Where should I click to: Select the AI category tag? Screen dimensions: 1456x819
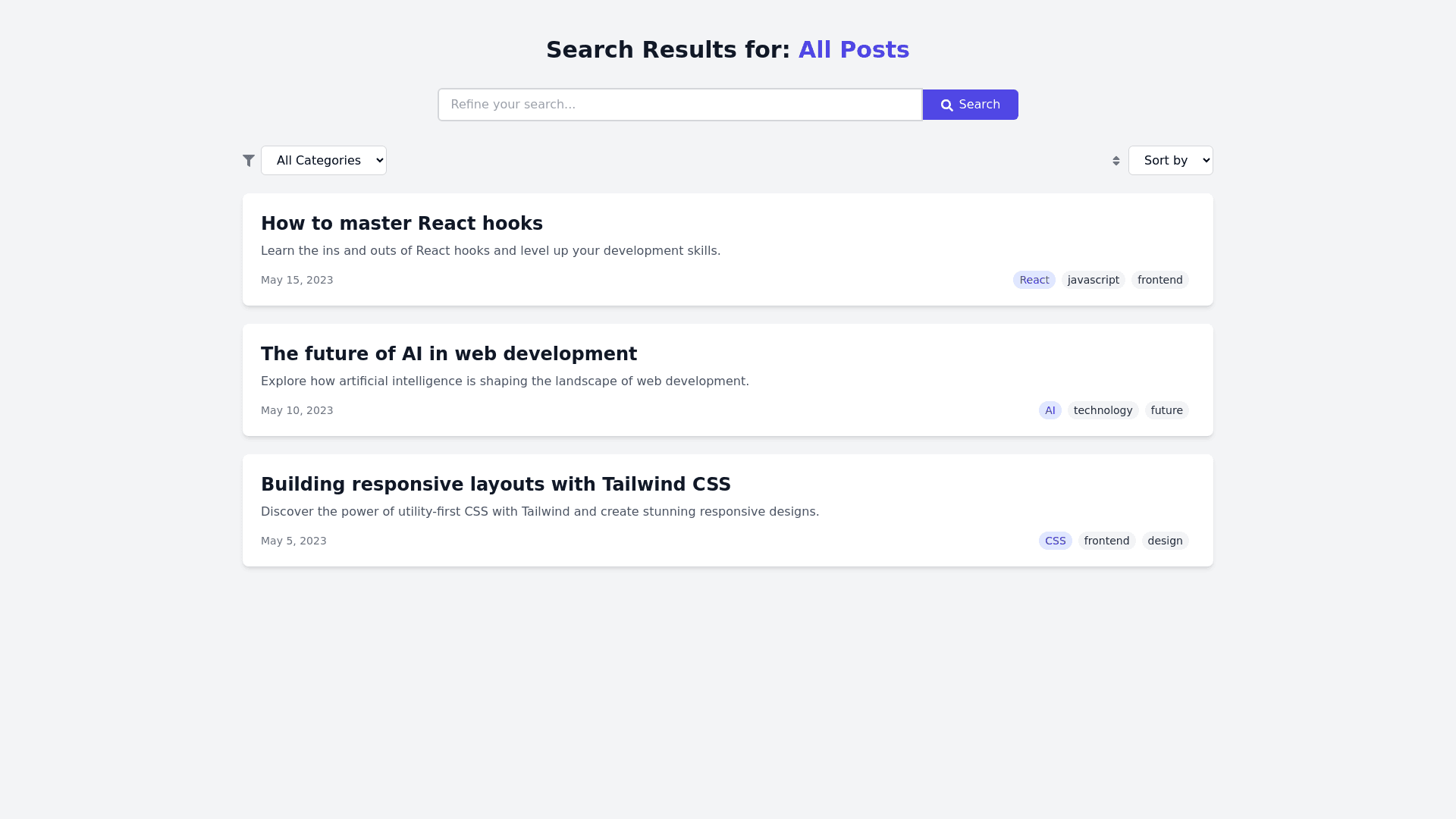click(x=1050, y=410)
